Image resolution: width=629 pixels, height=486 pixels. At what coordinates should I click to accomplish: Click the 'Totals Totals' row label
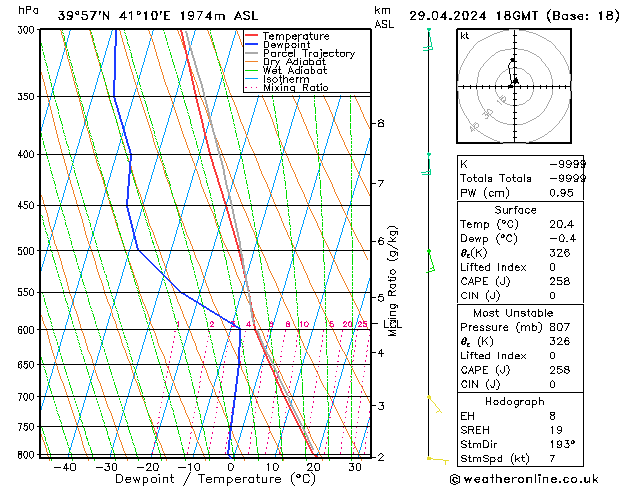[495, 178]
